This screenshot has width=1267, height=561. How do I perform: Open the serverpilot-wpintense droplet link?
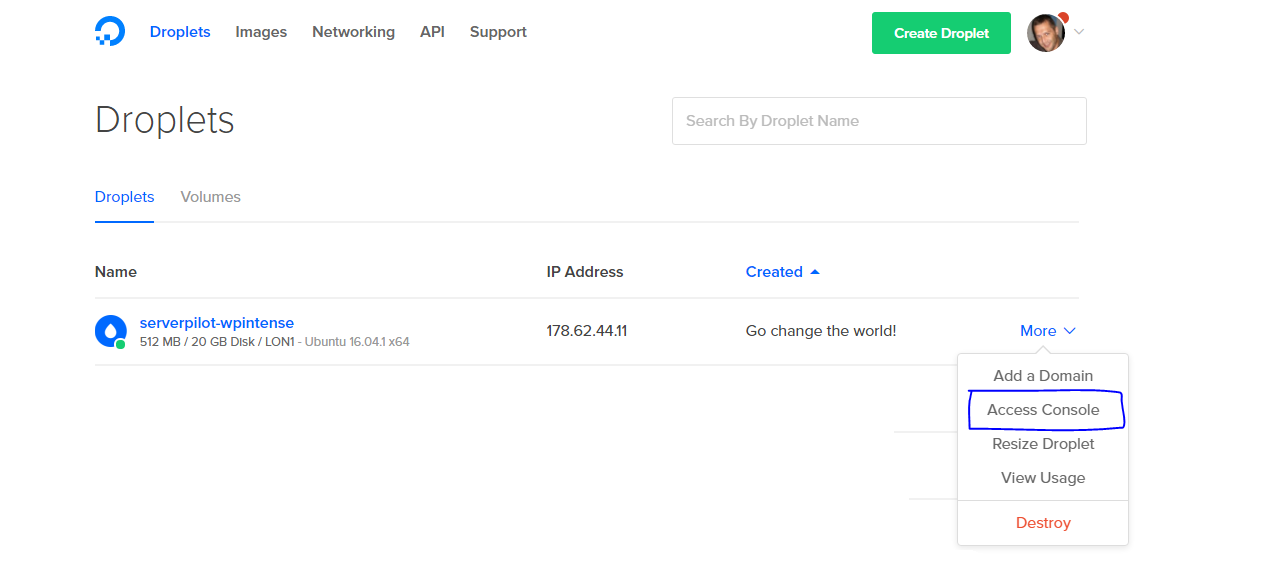coord(217,323)
